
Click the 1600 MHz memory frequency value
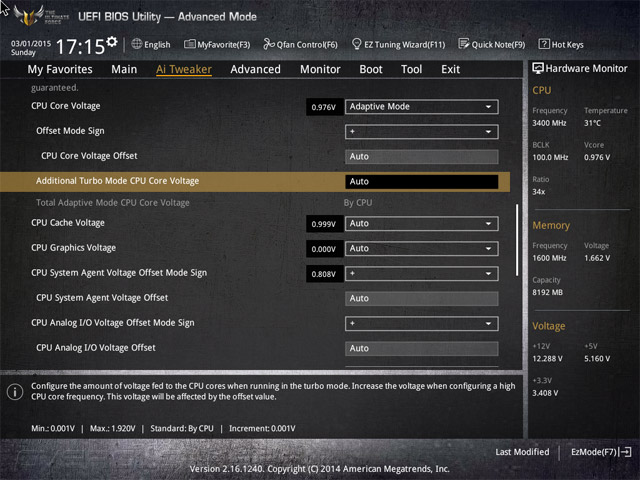click(549, 258)
